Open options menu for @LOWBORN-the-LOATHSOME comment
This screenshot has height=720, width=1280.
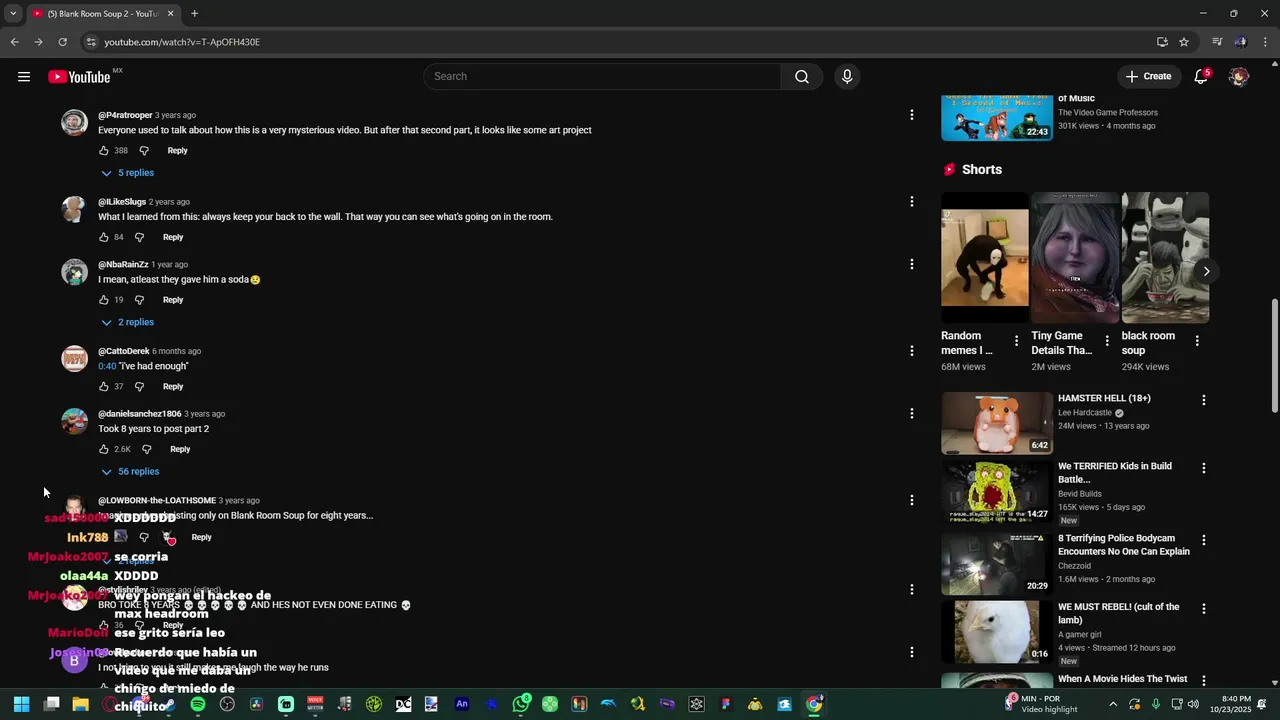click(x=911, y=500)
